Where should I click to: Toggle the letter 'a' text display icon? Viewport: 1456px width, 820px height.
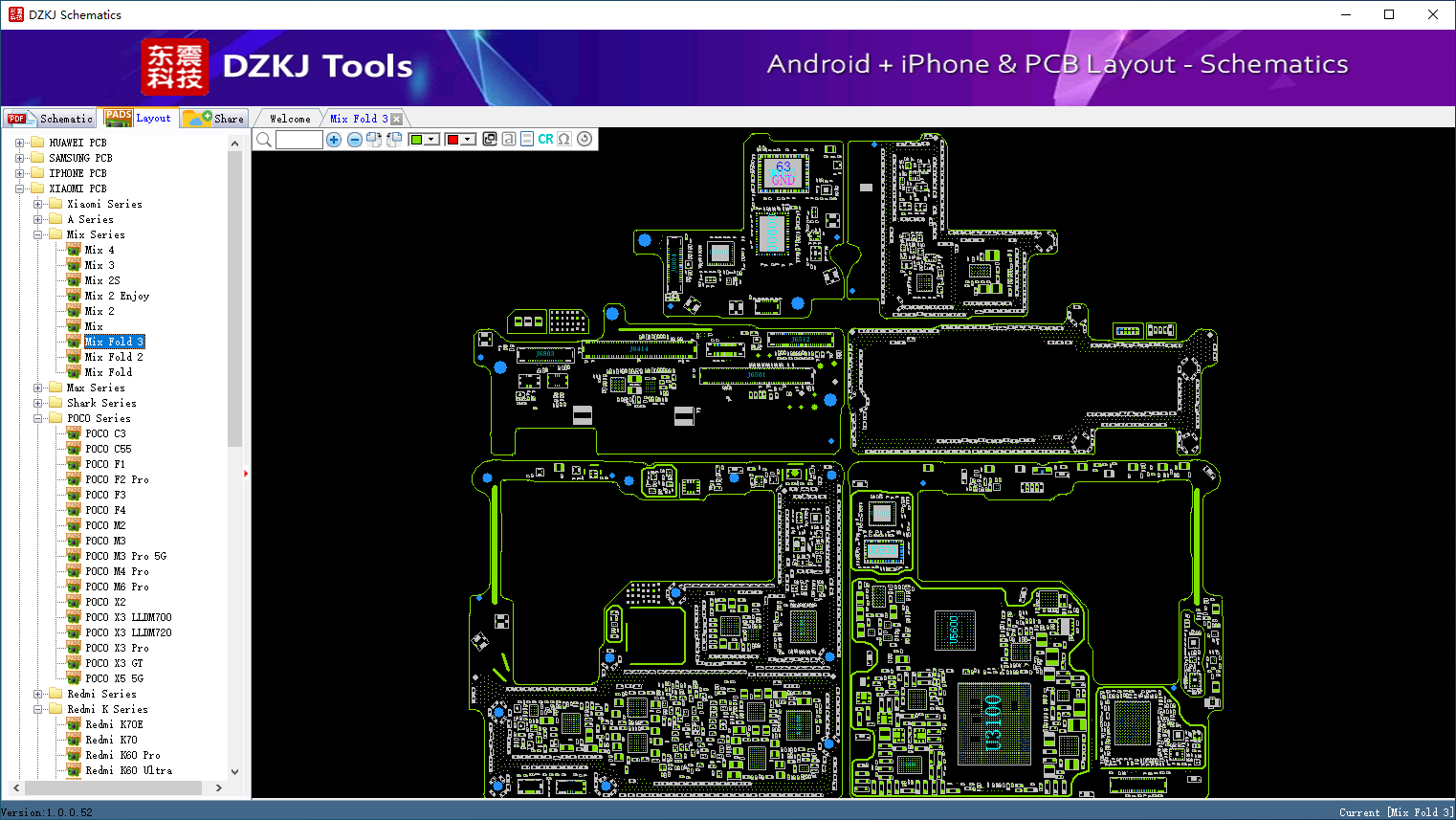509,139
